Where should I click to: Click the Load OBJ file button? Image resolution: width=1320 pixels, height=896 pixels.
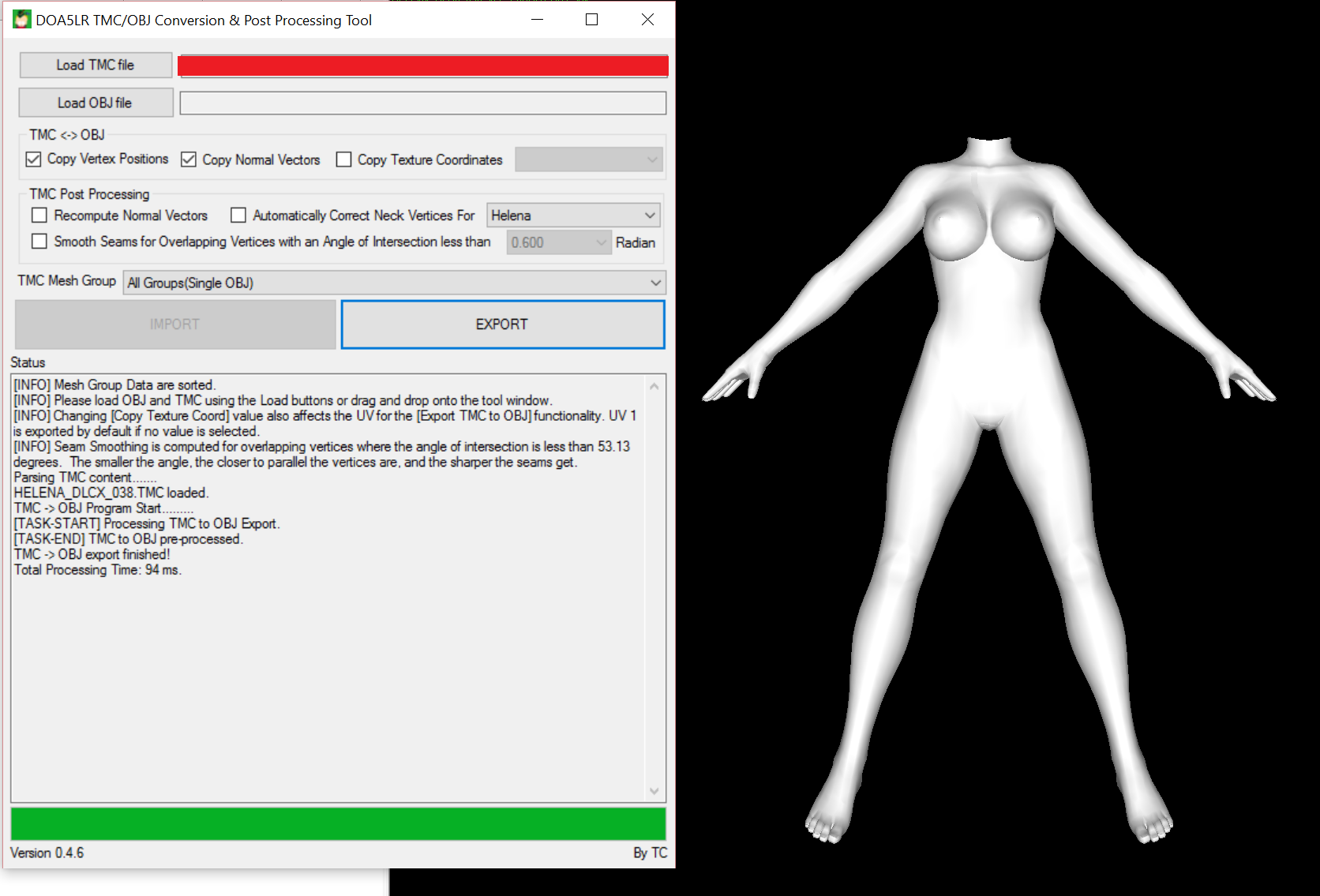point(96,103)
